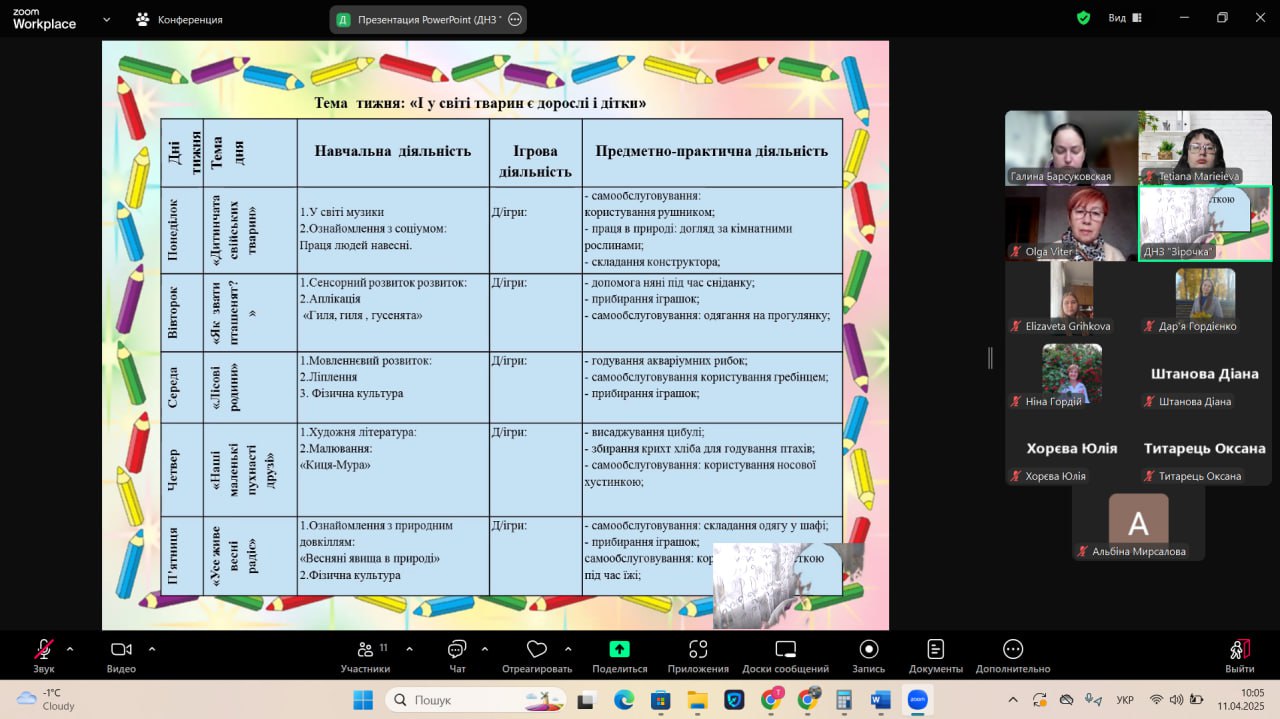The width and height of the screenshot is (1280, 719).
Task: Open the Чат chat panel
Action: [x=457, y=654]
